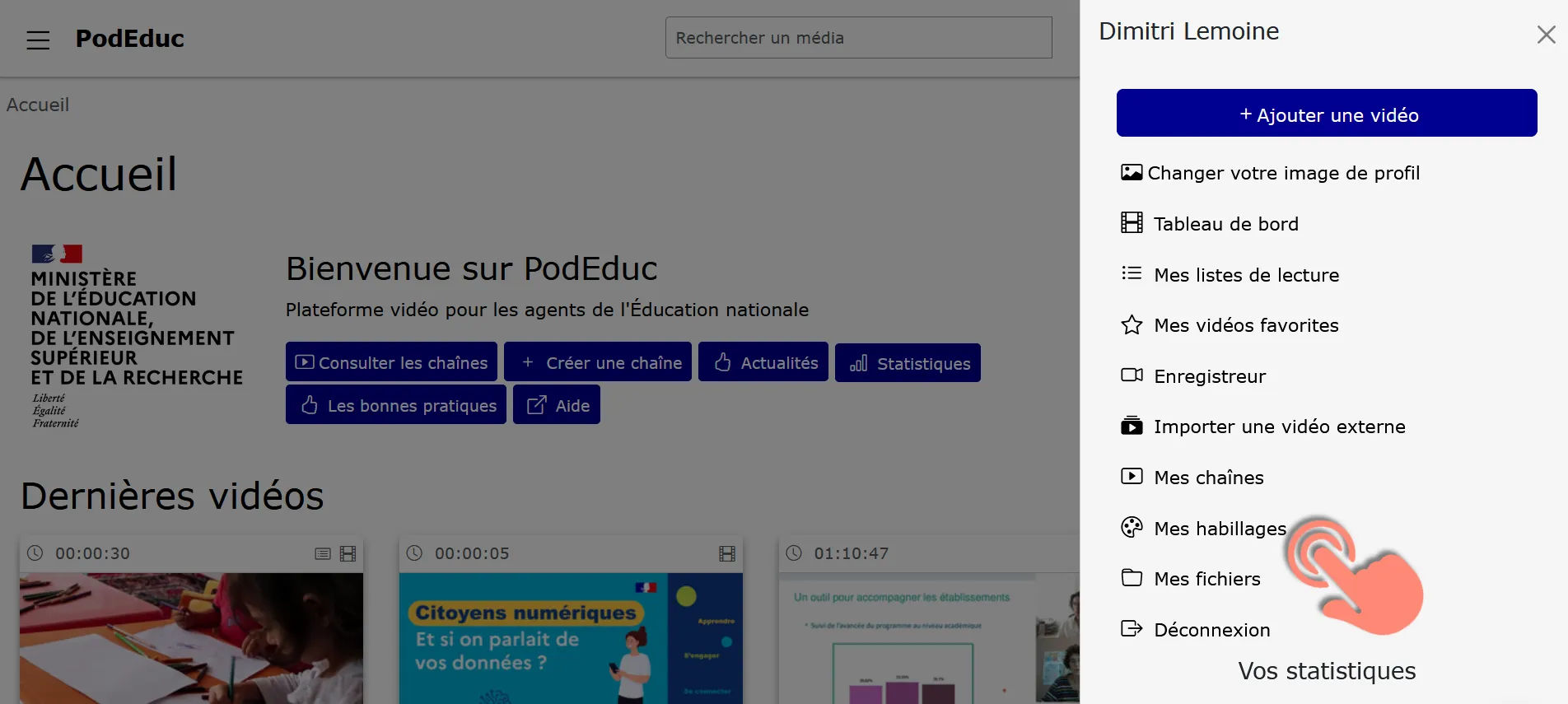
Task: Click the play-box icon for Mes chaînes
Action: pyautogui.click(x=1132, y=477)
